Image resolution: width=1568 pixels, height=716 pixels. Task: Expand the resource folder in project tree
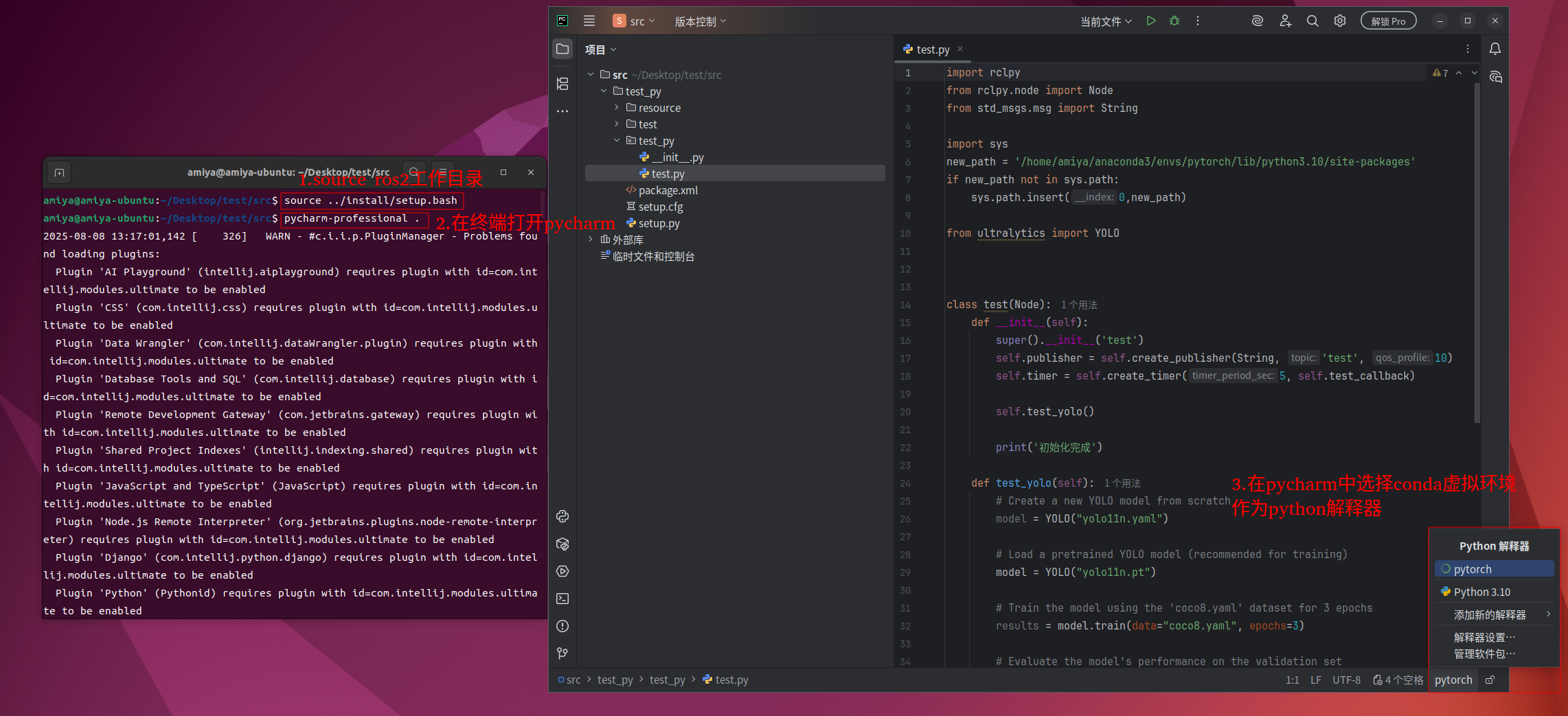pos(616,107)
